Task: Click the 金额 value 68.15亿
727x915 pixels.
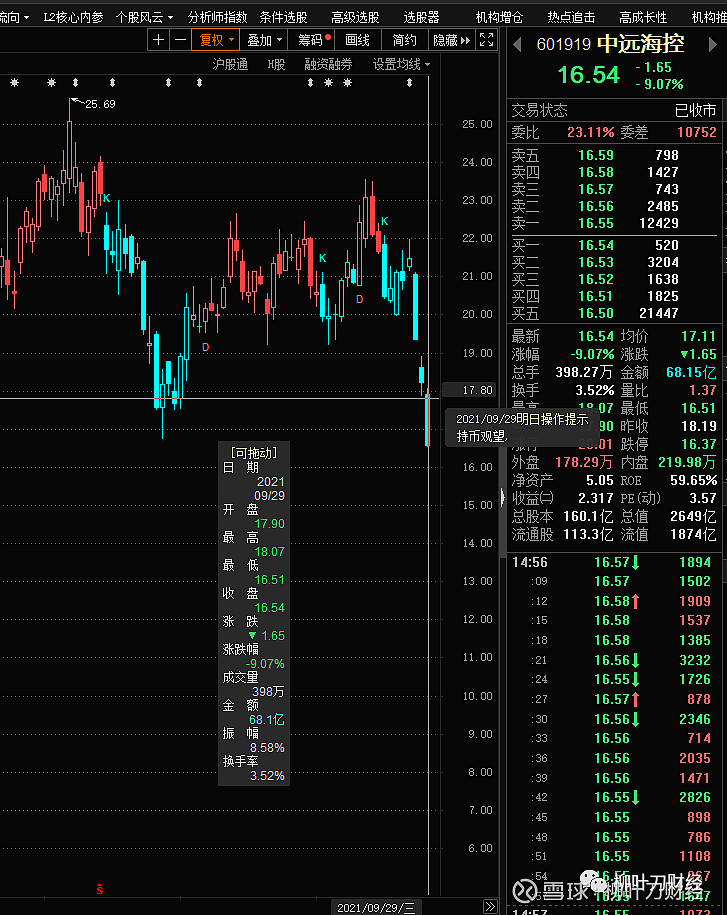Action: (691, 372)
